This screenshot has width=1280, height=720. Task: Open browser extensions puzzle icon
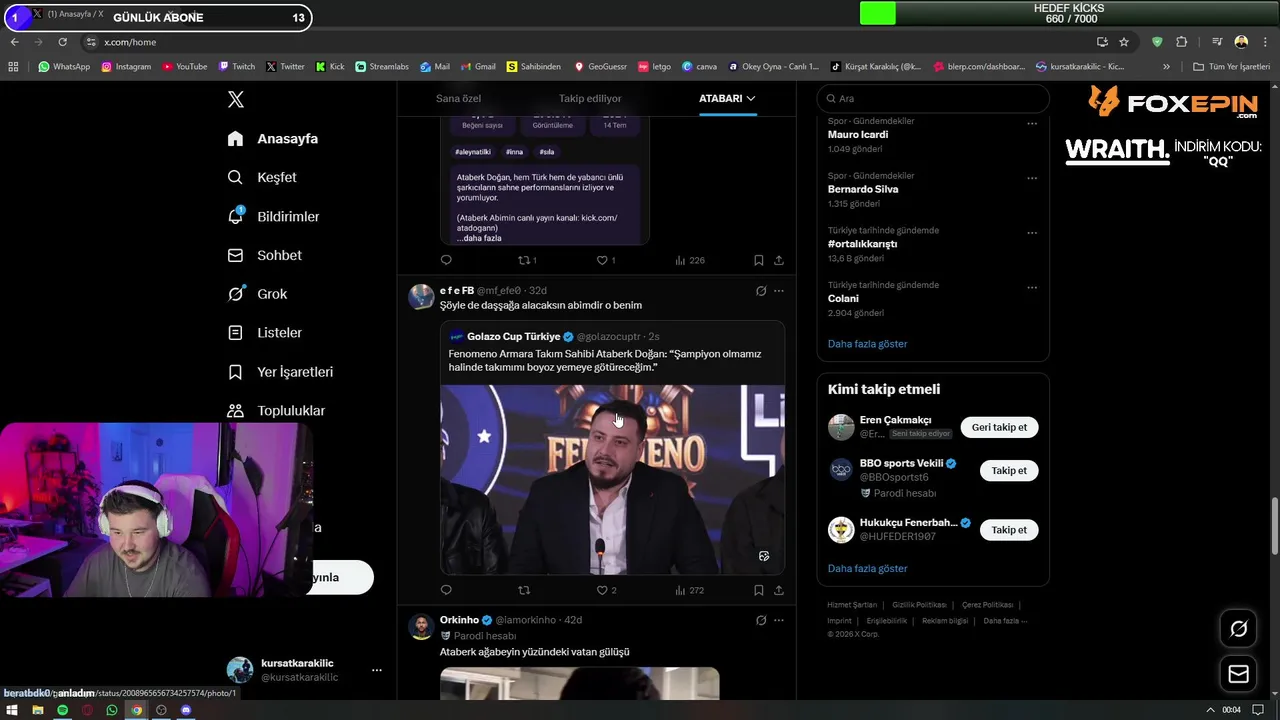tap(1182, 42)
